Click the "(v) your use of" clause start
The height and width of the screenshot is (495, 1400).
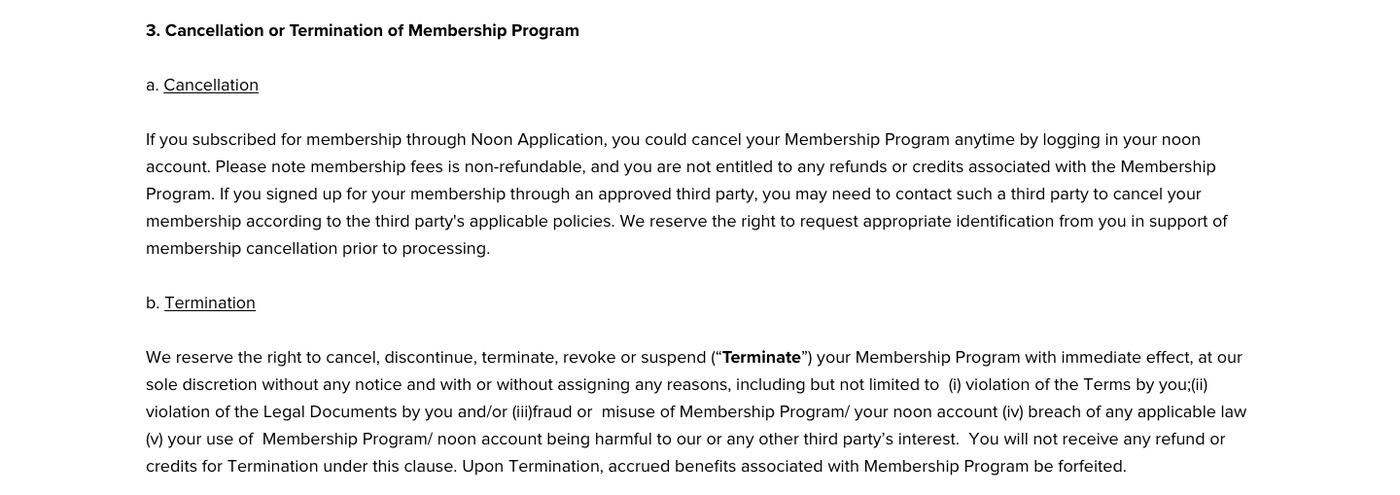199,438
